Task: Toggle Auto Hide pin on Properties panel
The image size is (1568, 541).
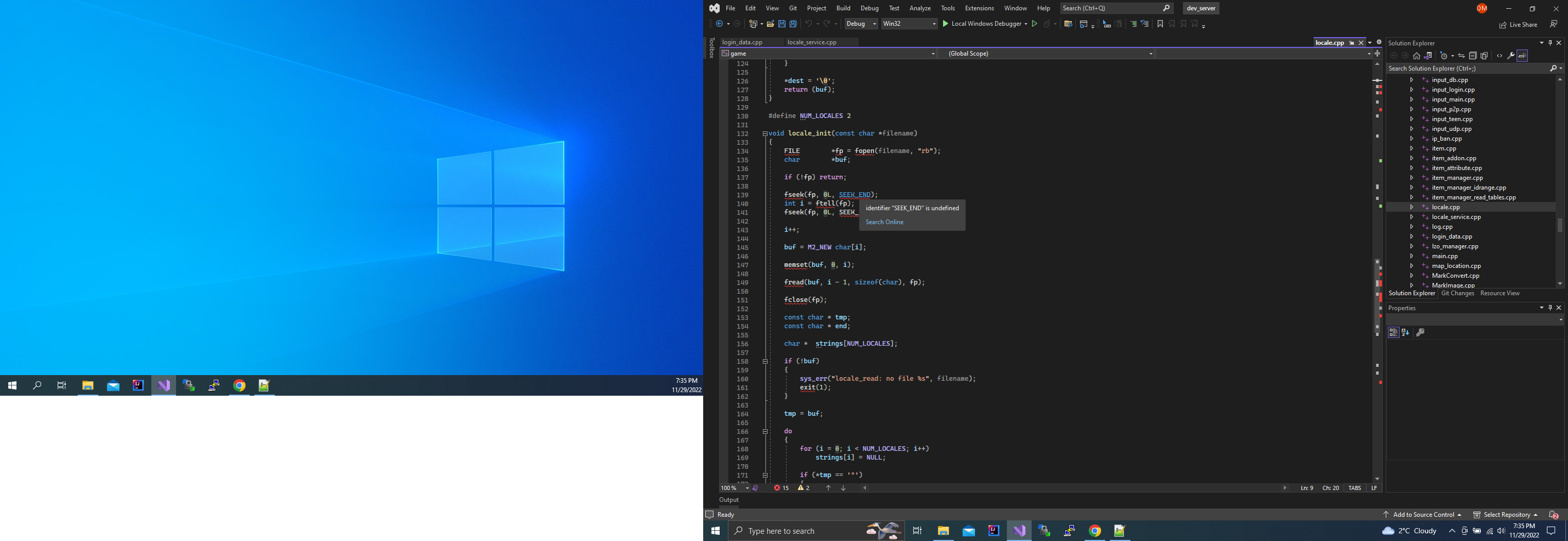Action: [1550, 308]
